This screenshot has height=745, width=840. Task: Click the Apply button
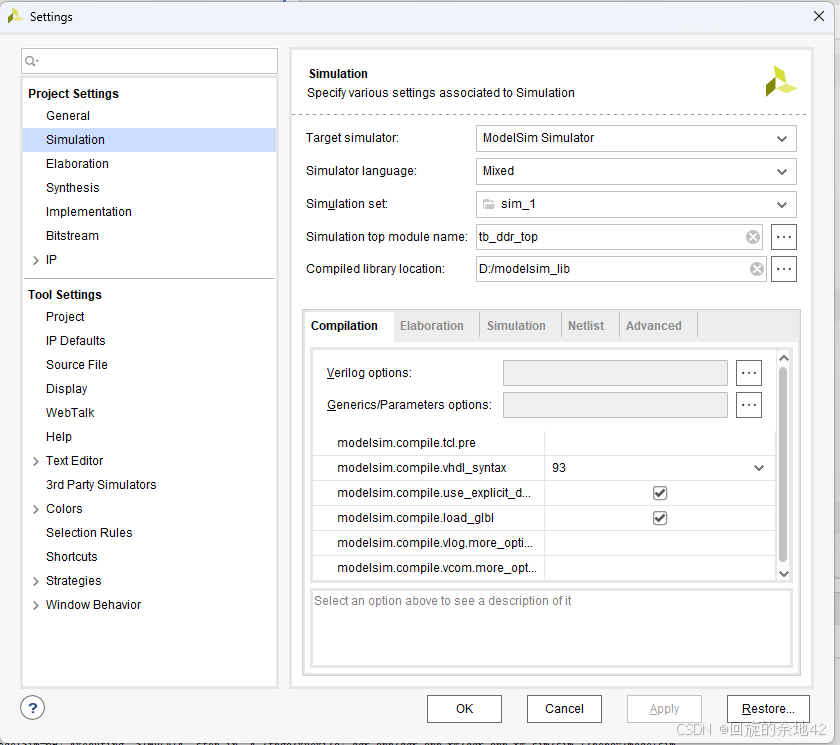[x=664, y=709]
